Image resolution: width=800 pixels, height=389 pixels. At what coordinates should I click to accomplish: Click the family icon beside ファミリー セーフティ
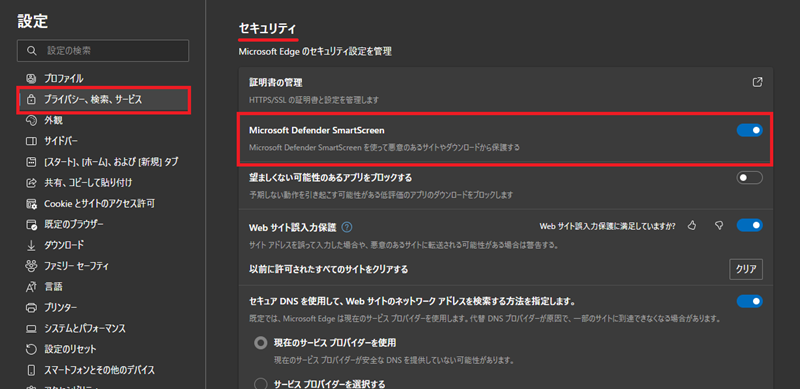32,266
